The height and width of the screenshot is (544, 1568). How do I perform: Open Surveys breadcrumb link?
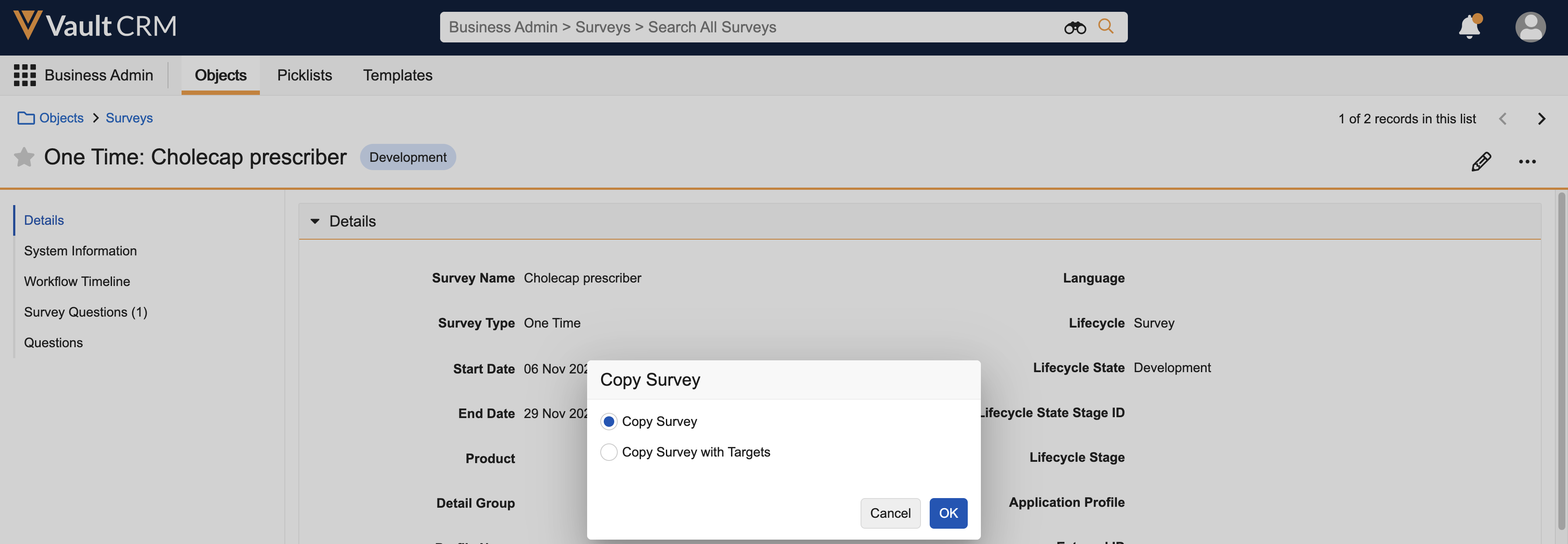pos(129,118)
